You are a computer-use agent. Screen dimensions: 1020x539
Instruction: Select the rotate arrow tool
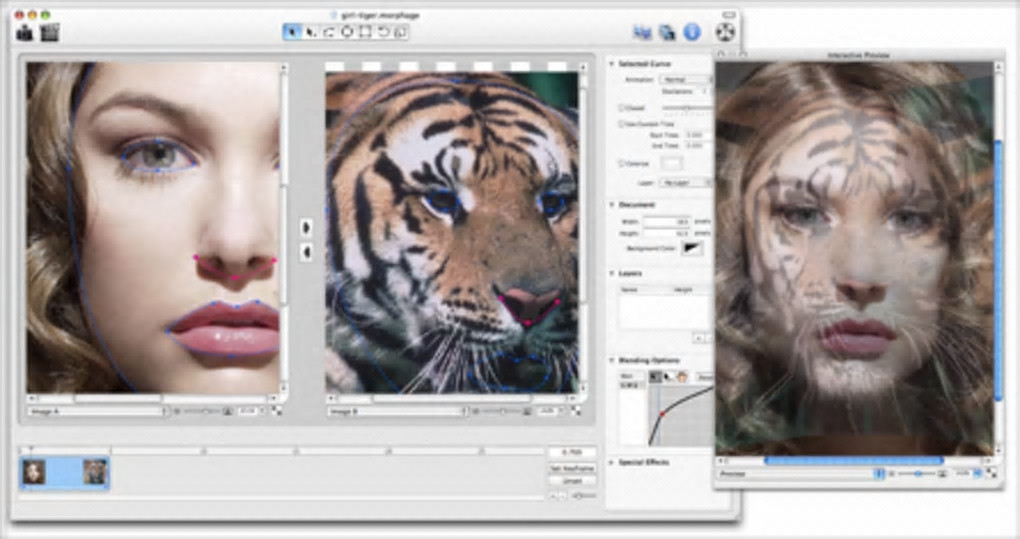tap(383, 31)
